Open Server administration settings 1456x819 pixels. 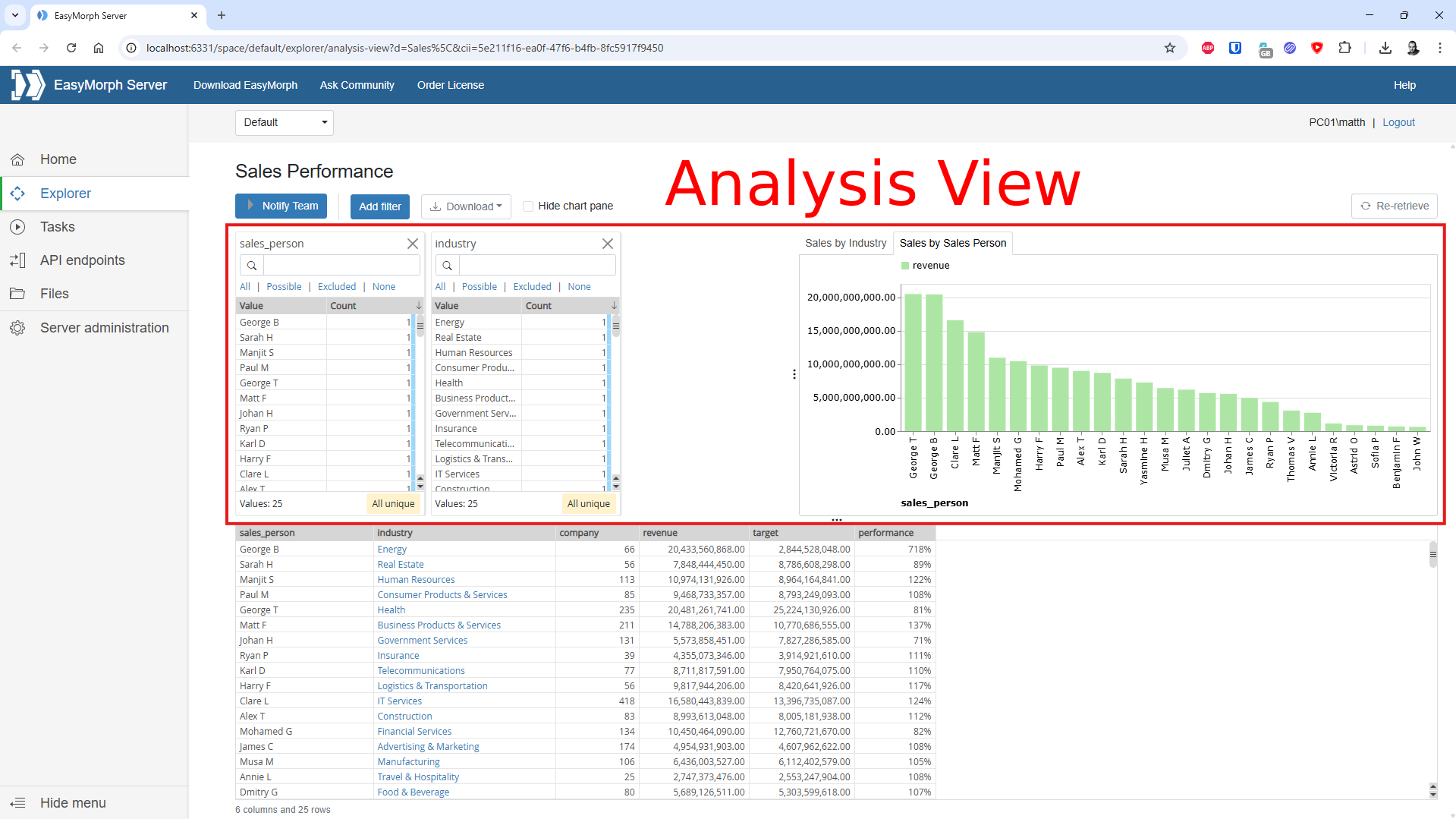point(104,328)
